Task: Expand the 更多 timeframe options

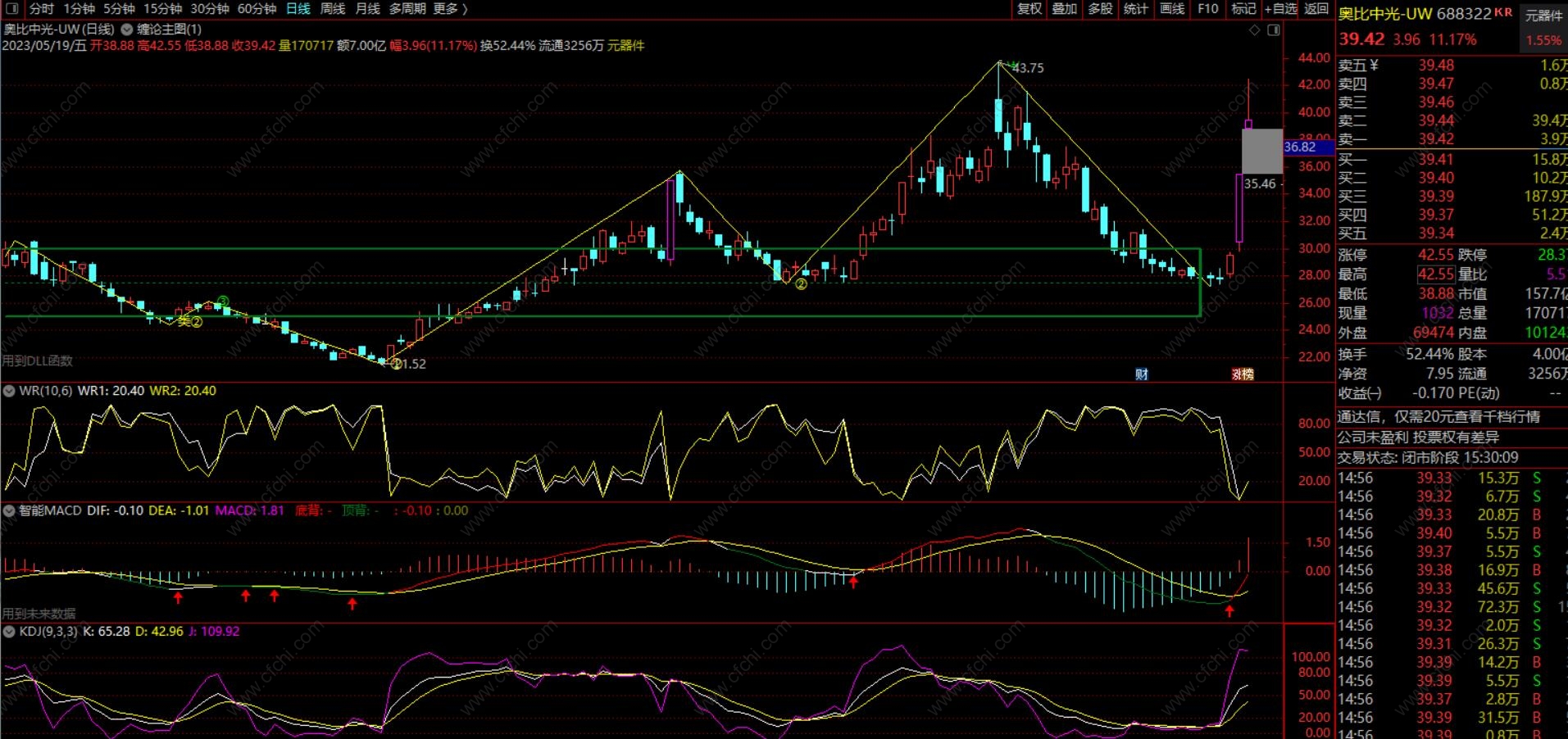Action: click(450, 9)
